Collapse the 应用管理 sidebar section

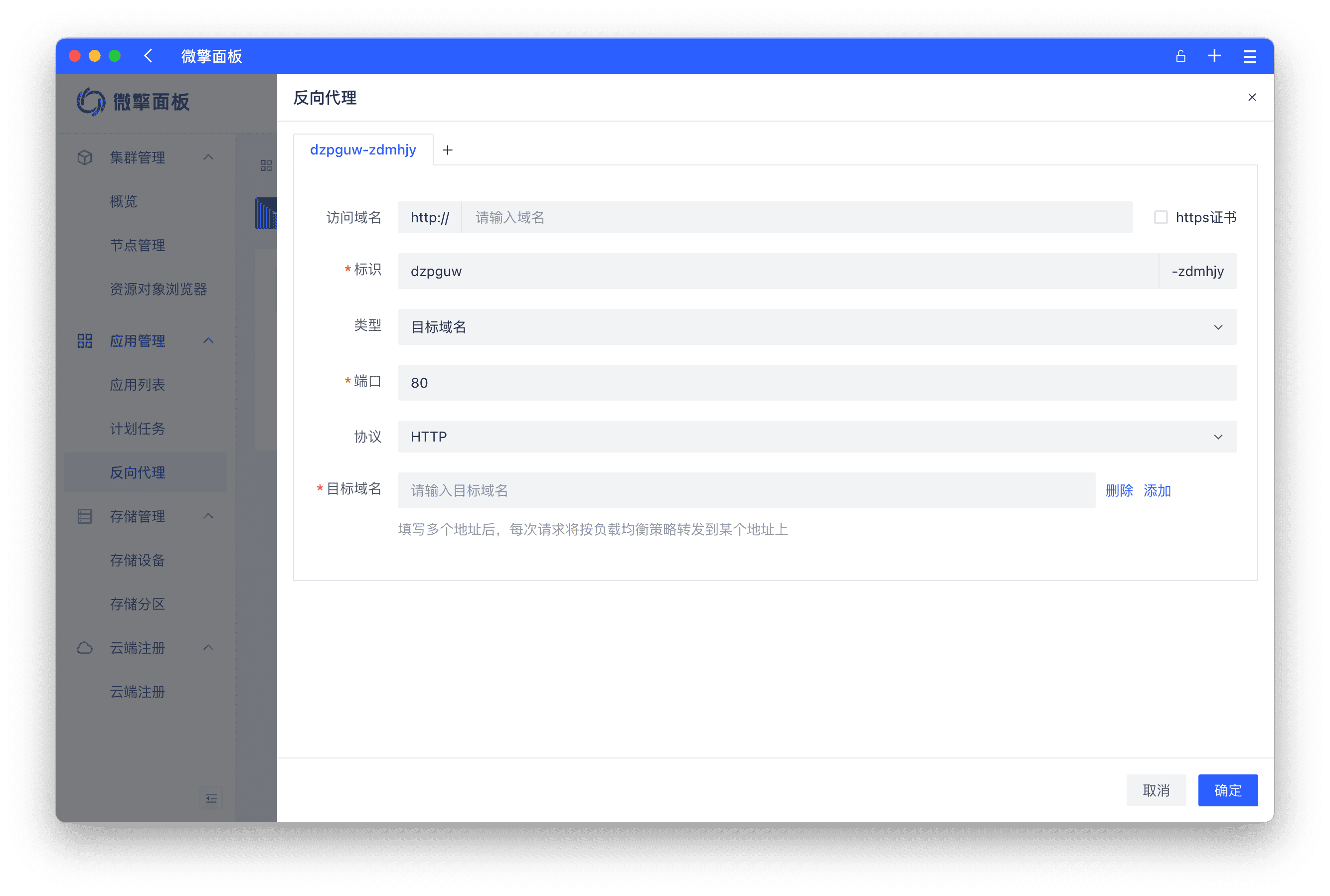point(208,340)
